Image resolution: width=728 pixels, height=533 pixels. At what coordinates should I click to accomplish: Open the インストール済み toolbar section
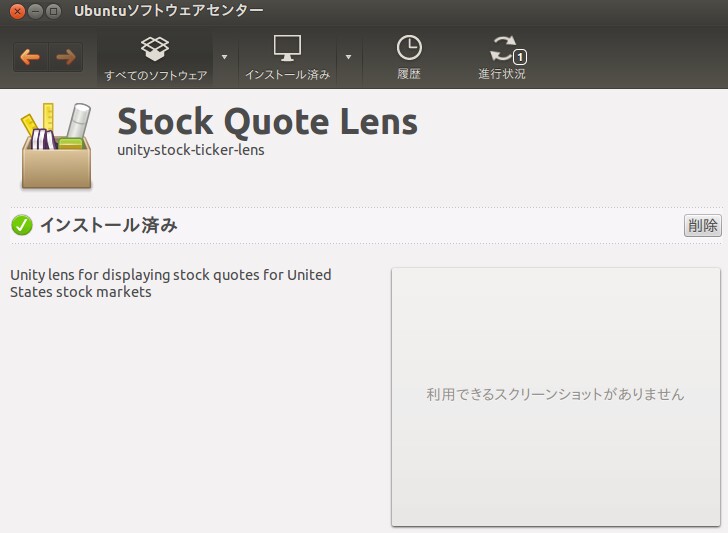pos(287,58)
